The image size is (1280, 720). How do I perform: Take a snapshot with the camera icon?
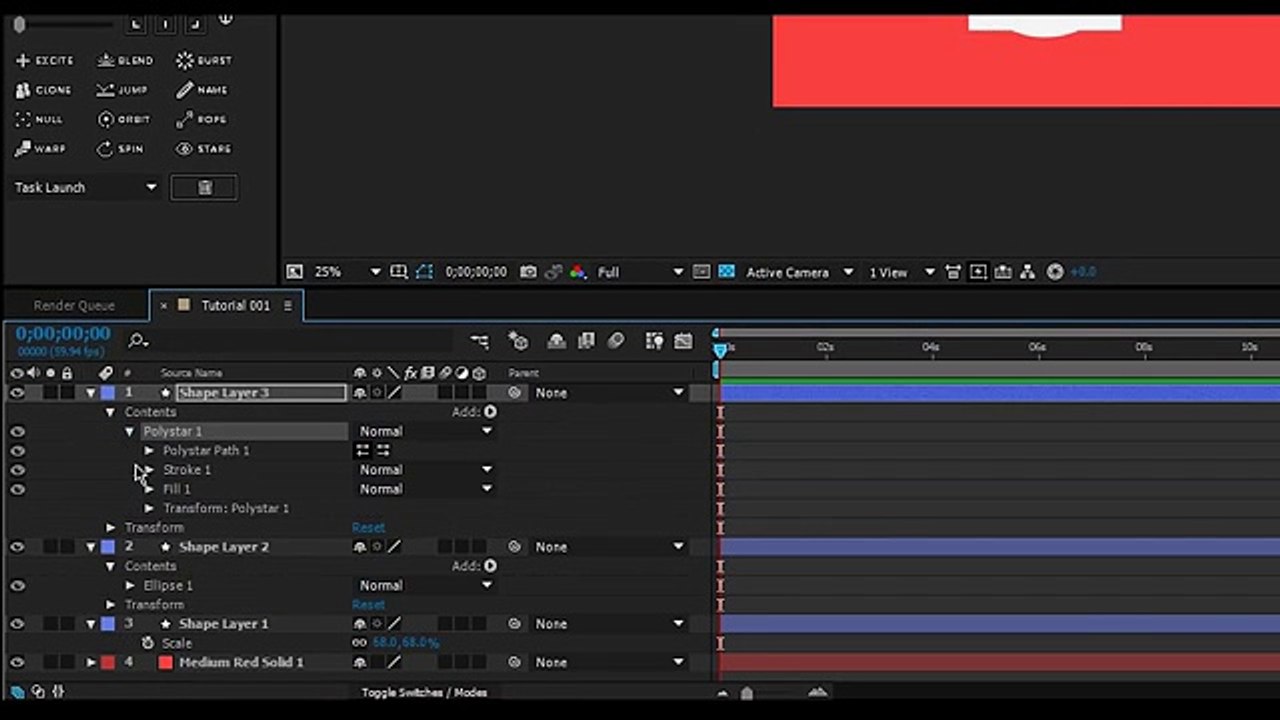coord(528,272)
